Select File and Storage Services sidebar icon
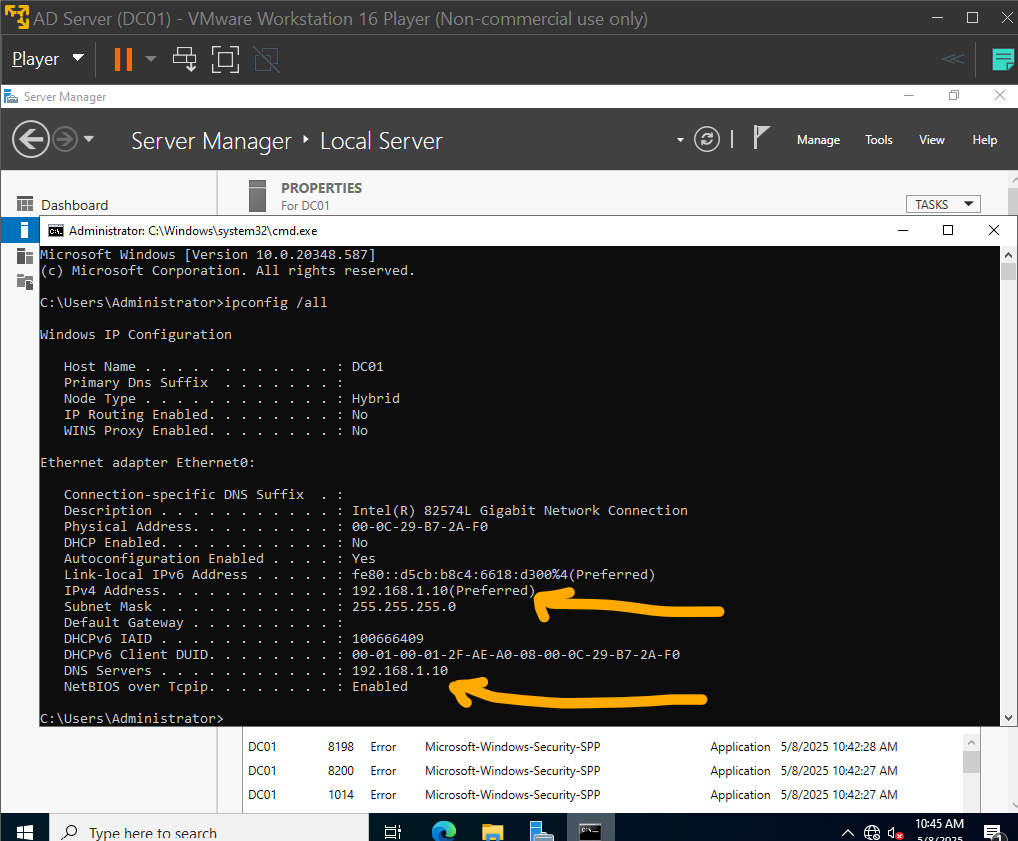The width and height of the screenshot is (1018, 841). click(x=25, y=282)
